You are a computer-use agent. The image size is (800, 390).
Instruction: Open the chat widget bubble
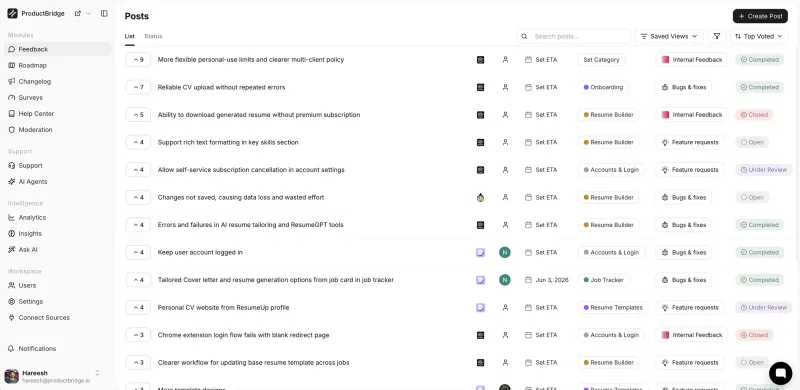pyautogui.click(x=780, y=373)
